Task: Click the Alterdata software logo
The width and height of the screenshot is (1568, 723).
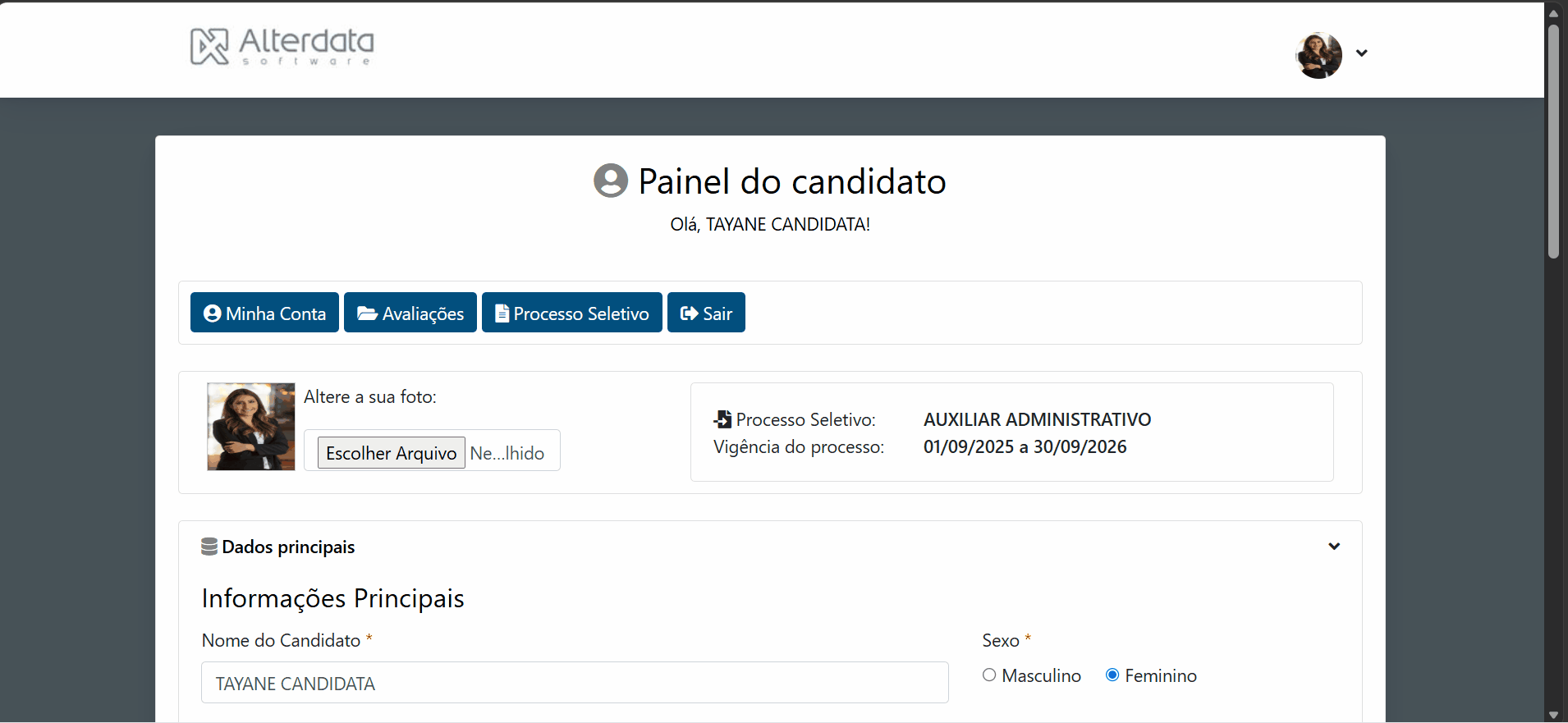Action: coord(282,46)
